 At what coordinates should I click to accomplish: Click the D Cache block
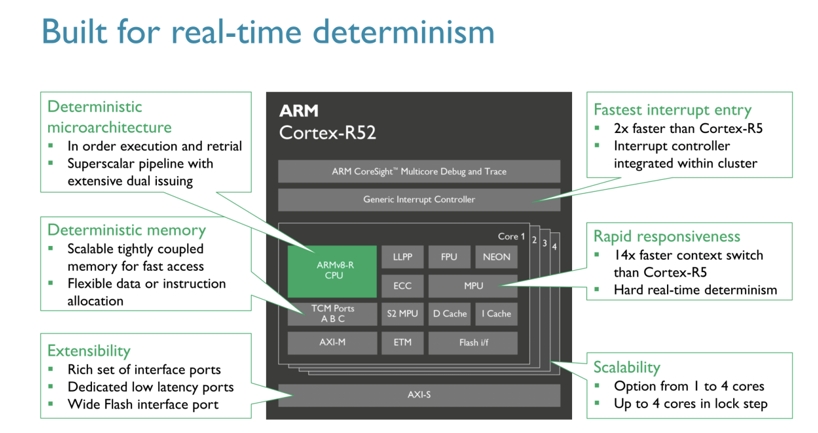click(449, 314)
